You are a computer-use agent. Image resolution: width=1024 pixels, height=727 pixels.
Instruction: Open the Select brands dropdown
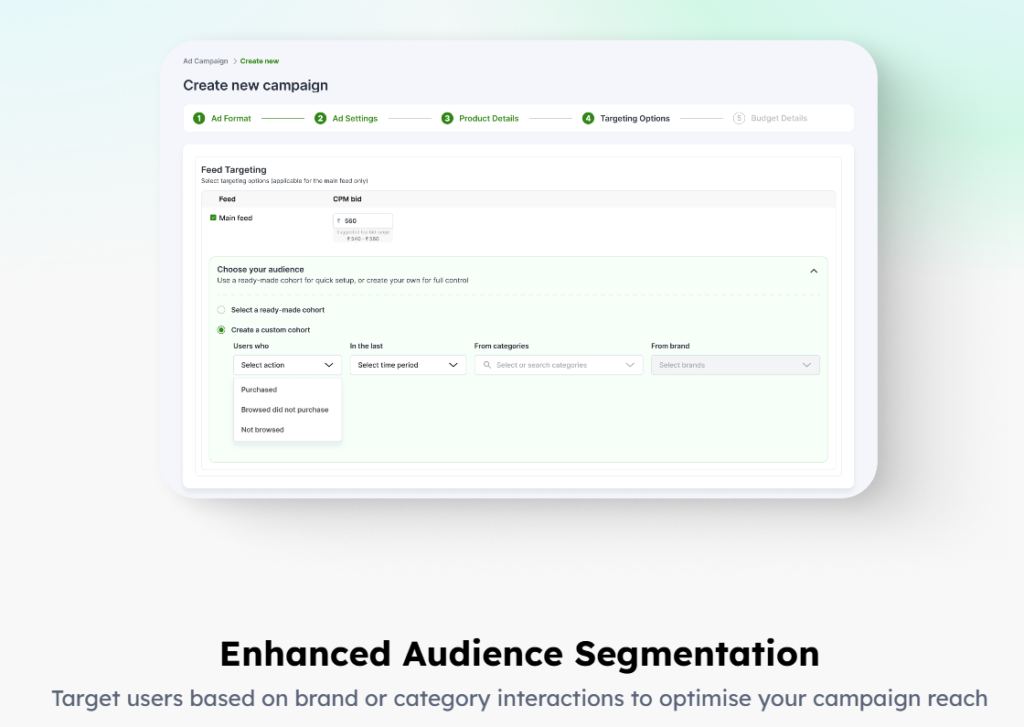(734, 366)
